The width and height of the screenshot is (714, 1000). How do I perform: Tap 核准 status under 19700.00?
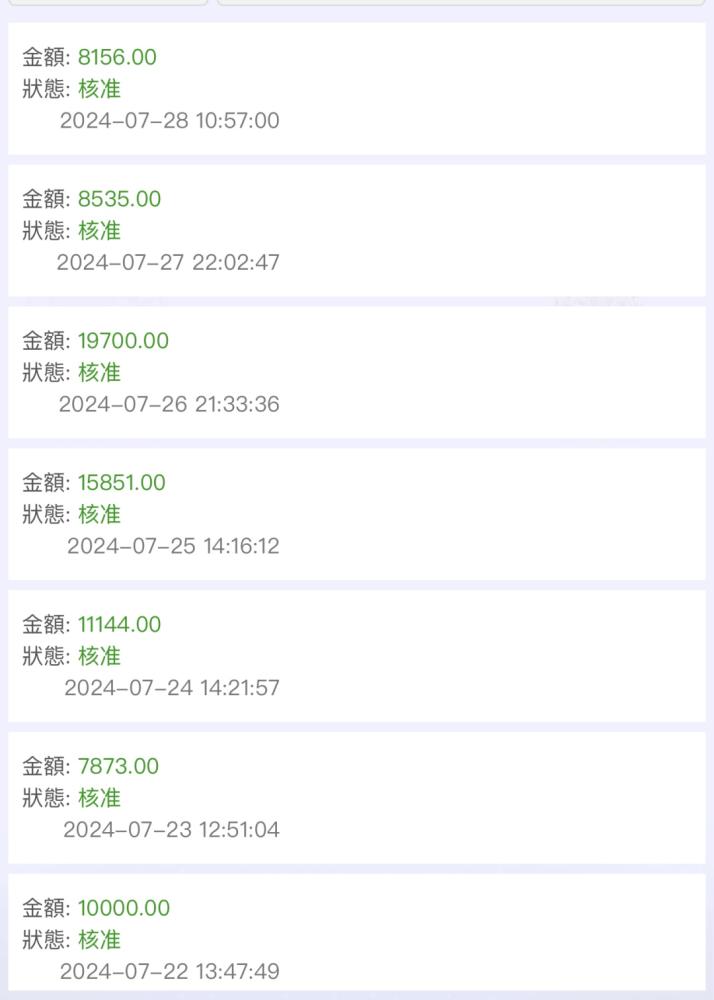click(x=99, y=372)
